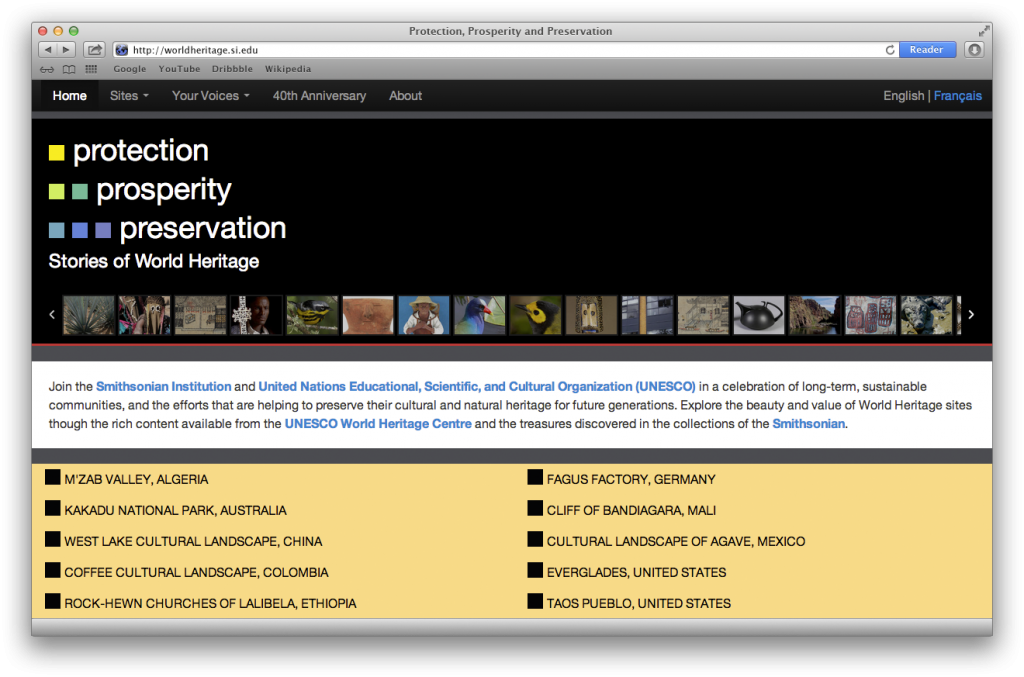
Task: Expand the Your Voices dropdown menu
Action: (210, 96)
